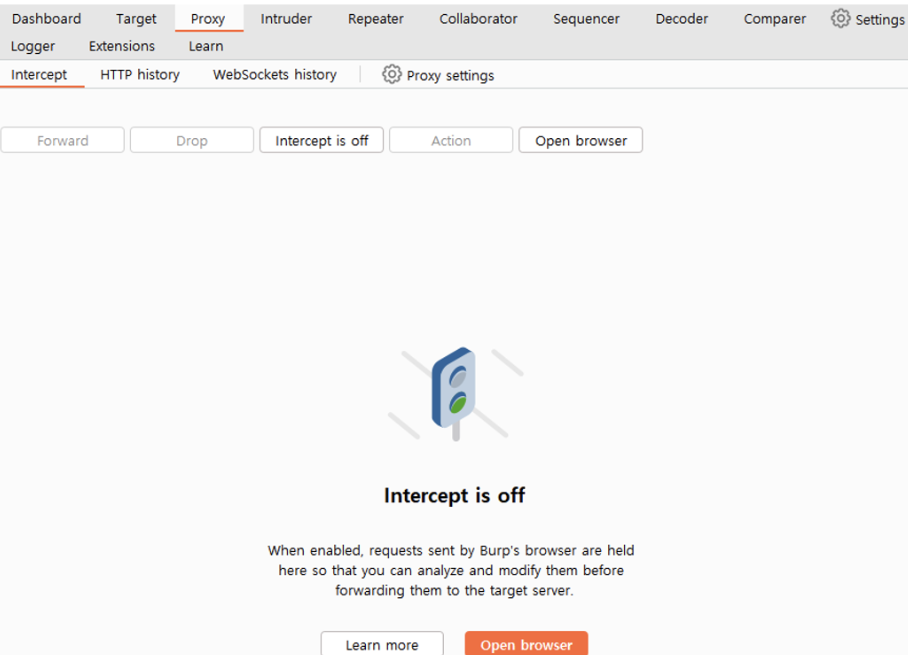Go to the Repeater tab
The image size is (908, 655).
[x=375, y=19]
